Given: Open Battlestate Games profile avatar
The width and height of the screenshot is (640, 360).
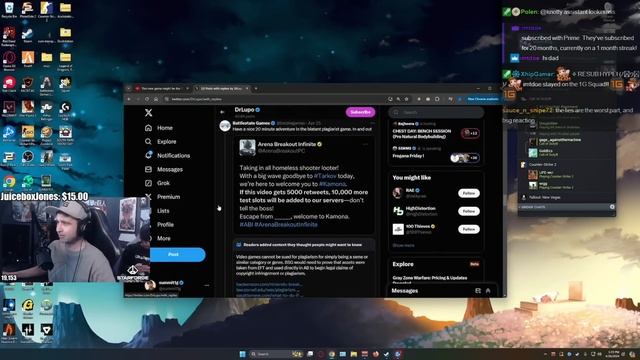Looking at the screenshot, I should (x=225, y=126).
